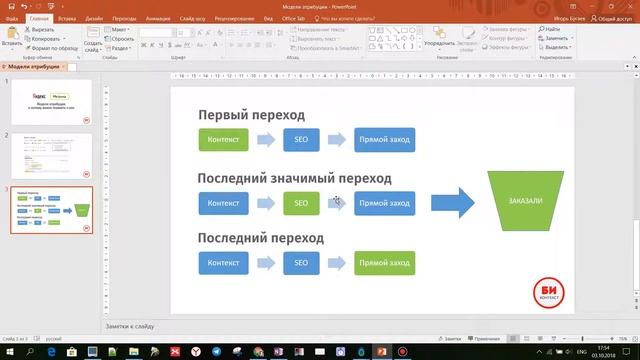Viewport: 640px width, 360px height.
Task: Open taskbar search
Action: coord(30,351)
